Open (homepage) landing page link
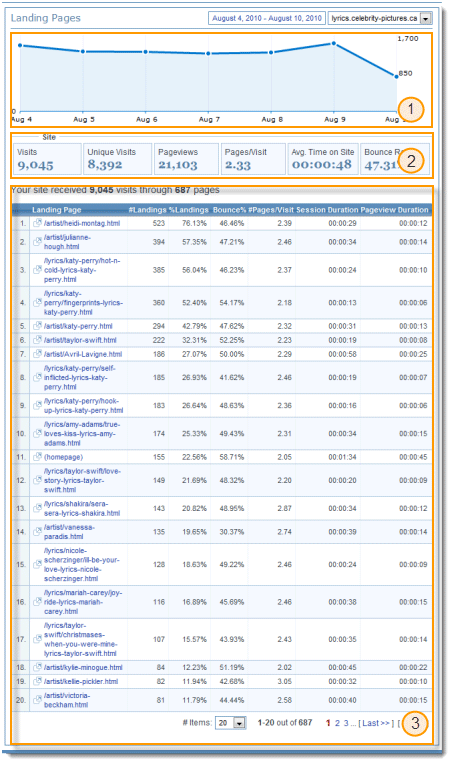454x765 pixels. [63, 457]
